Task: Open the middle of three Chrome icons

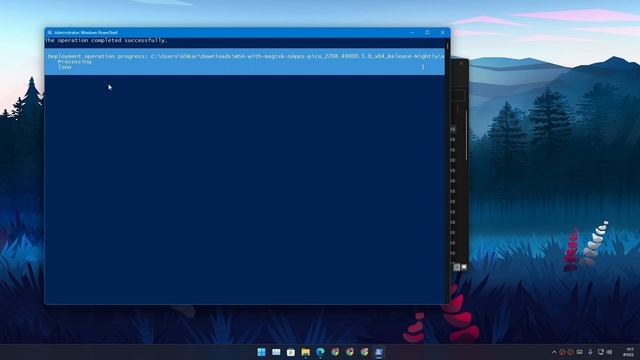Action: (349, 352)
